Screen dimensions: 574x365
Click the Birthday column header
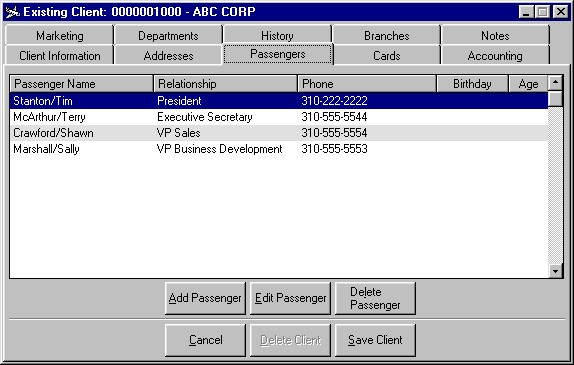(x=472, y=84)
